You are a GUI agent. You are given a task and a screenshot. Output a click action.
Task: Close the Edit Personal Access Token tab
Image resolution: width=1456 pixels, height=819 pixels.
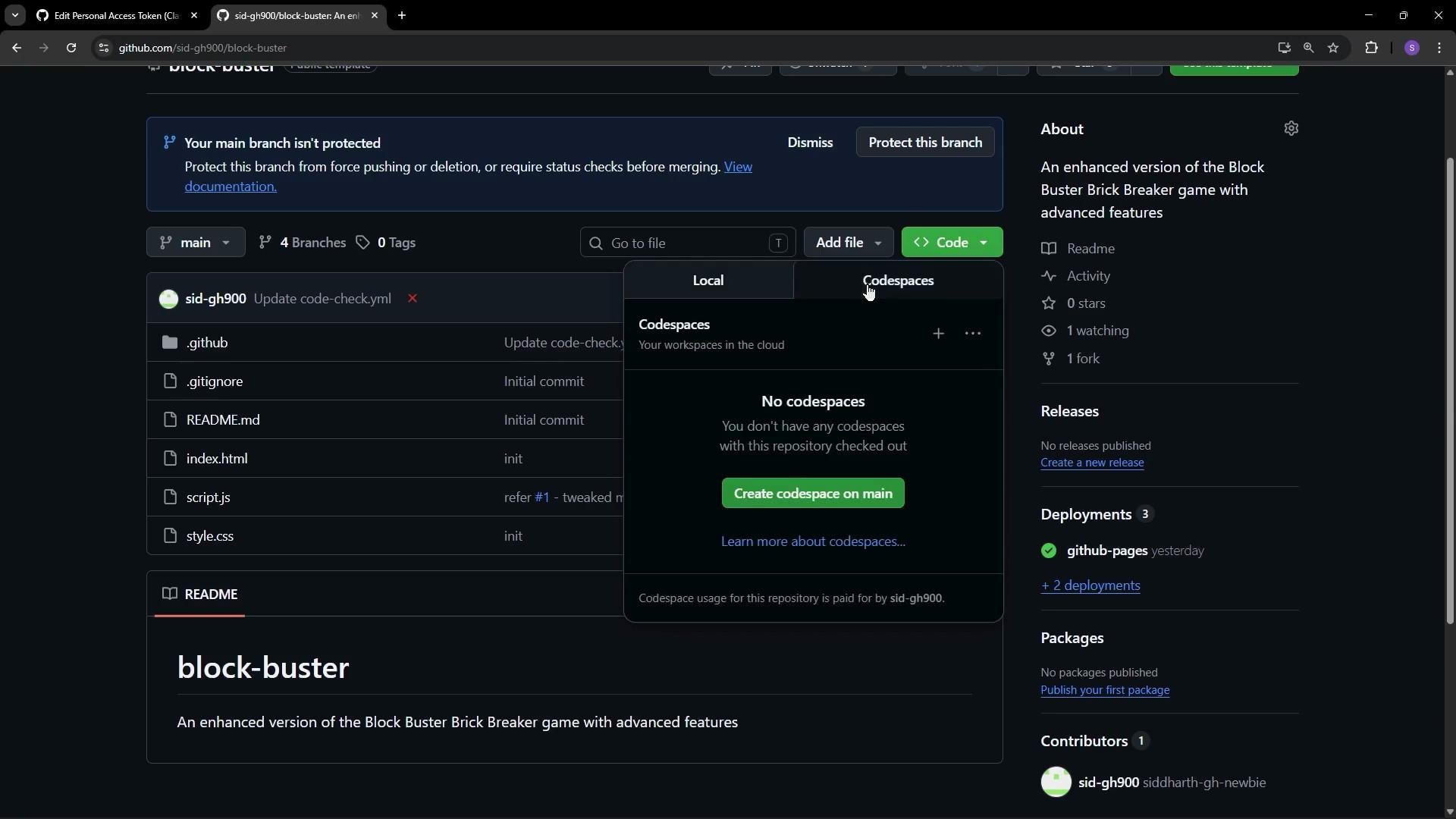[194, 15]
